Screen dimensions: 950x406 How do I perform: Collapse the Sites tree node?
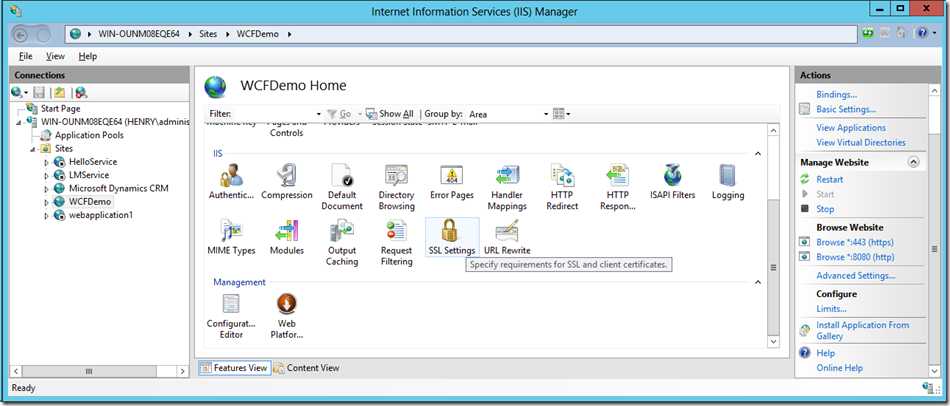pyautogui.click(x=33, y=149)
